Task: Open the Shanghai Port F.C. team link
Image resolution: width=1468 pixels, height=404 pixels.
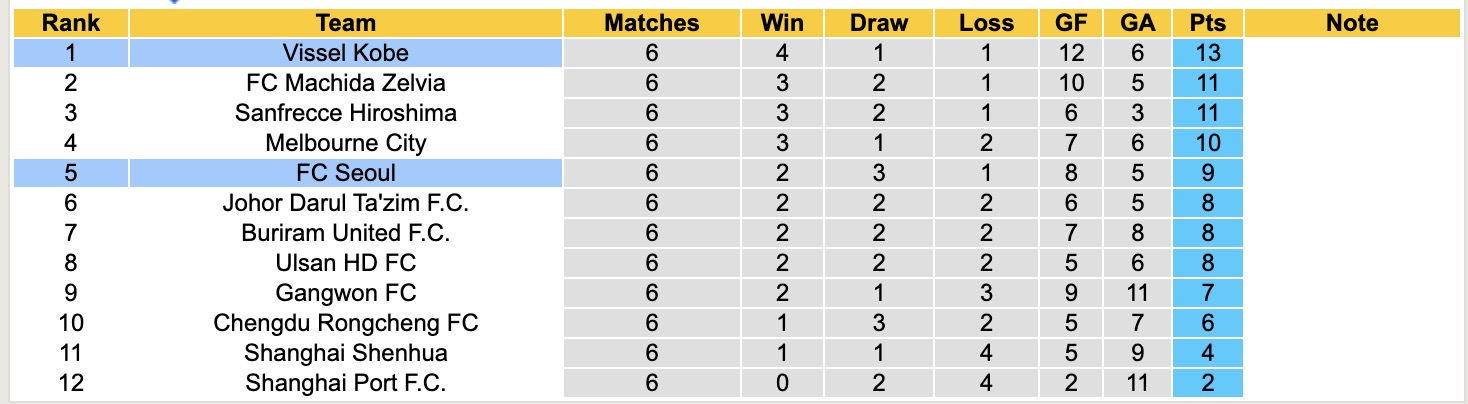Action: (x=345, y=383)
